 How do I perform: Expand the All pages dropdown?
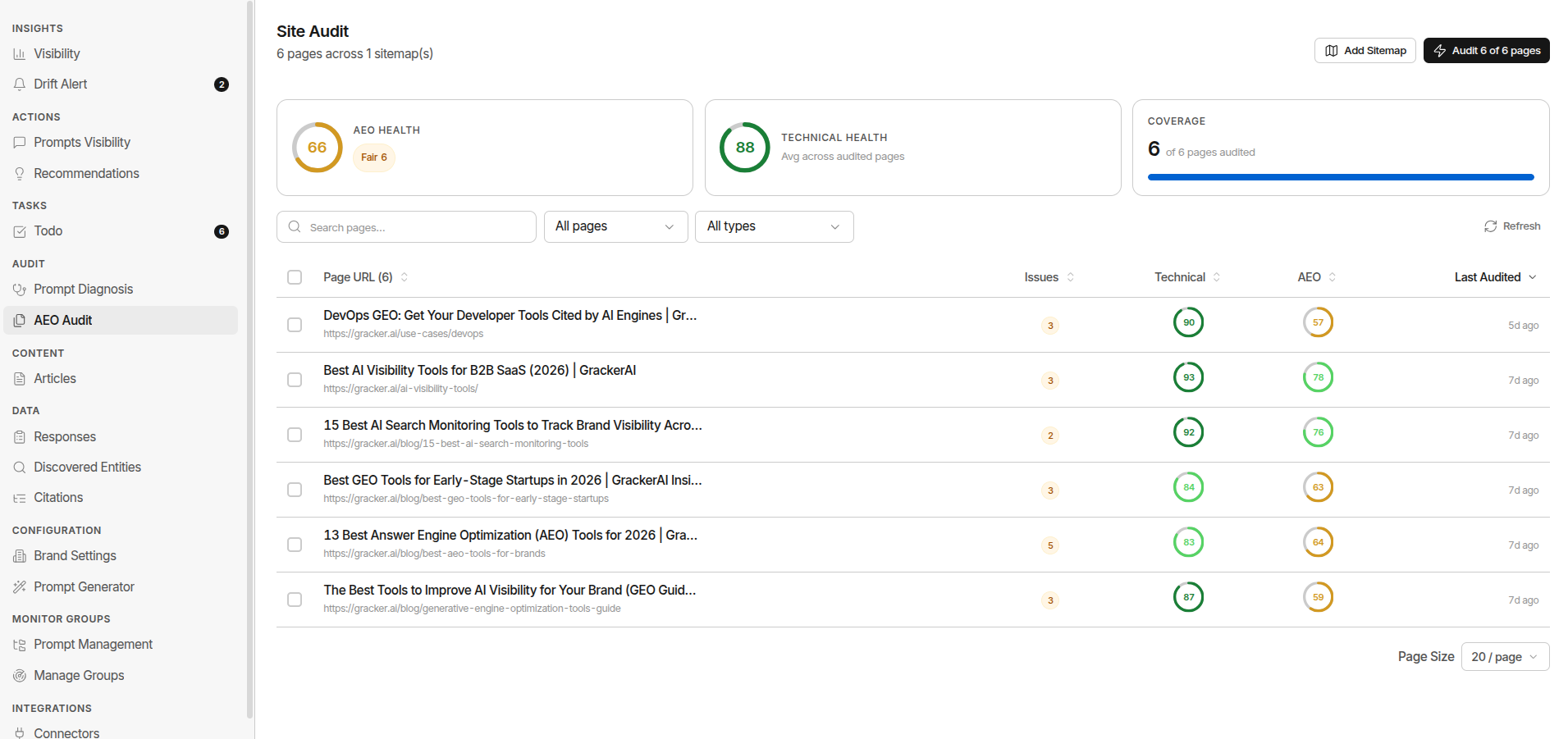click(616, 226)
